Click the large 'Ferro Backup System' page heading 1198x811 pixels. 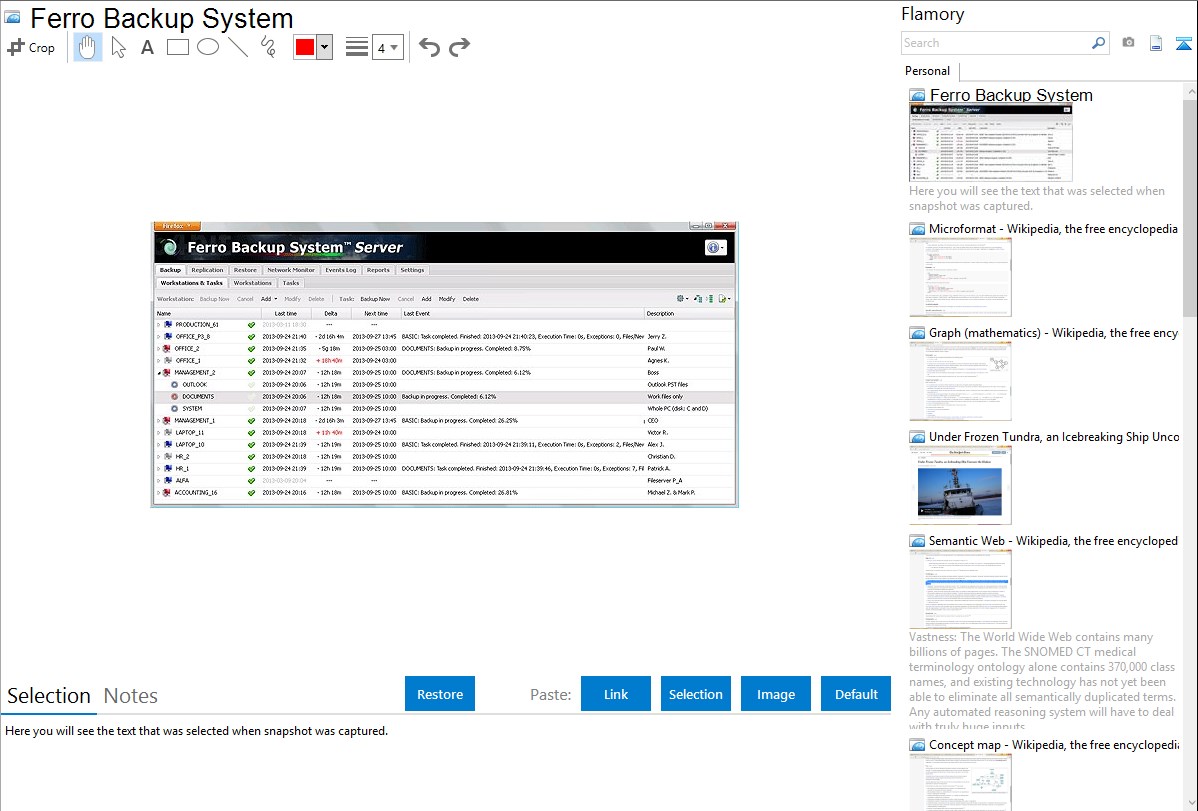point(162,18)
